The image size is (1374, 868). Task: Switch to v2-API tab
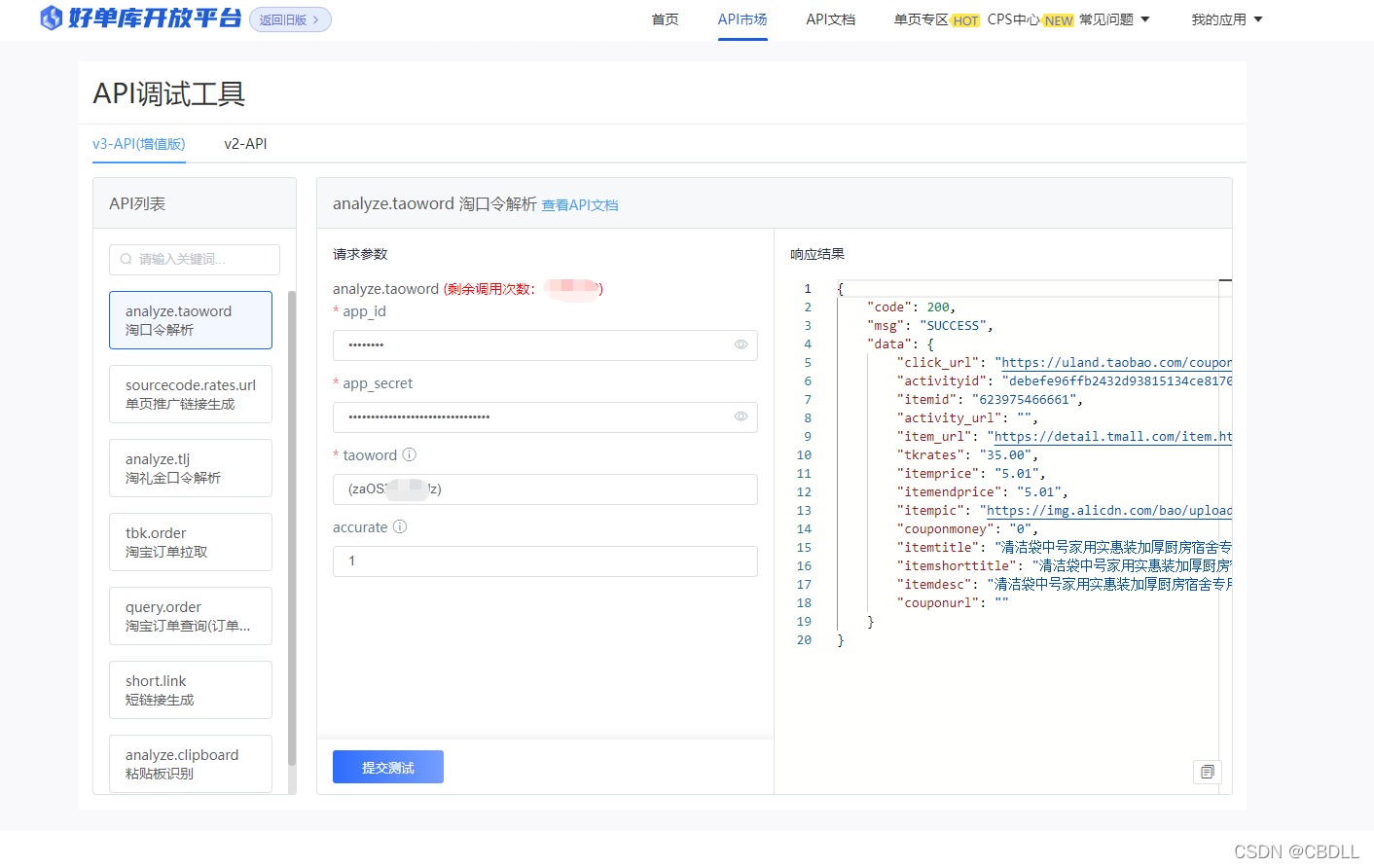[x=245, y=144]
